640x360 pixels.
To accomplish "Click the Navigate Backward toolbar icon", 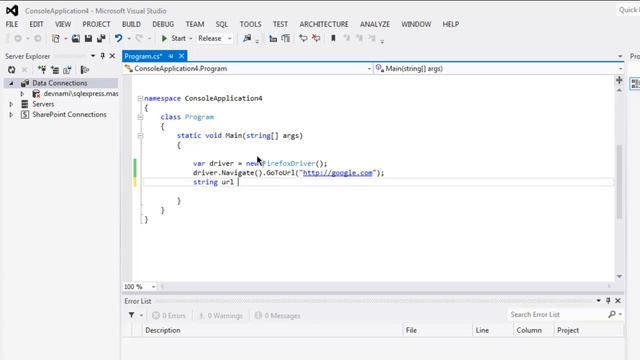I will click(x=18, y=38).
